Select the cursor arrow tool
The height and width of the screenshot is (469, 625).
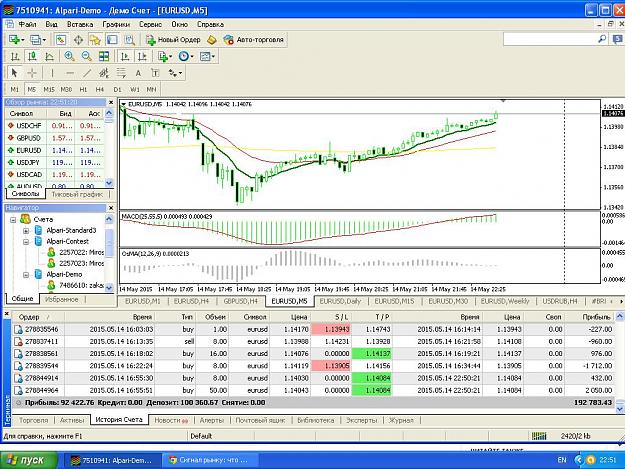(x=15, y=73)
